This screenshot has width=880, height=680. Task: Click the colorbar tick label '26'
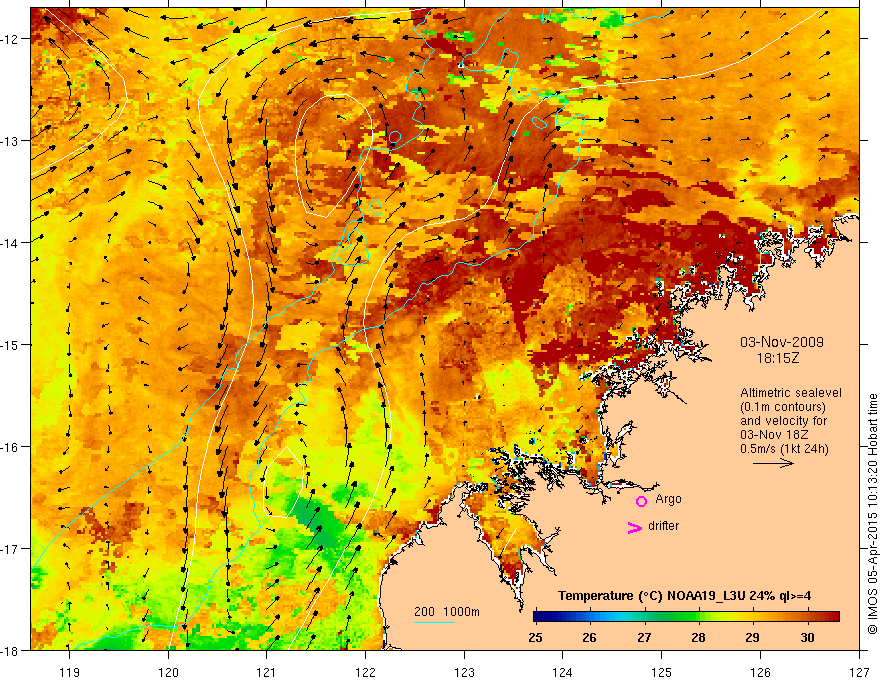pos(589,637)
